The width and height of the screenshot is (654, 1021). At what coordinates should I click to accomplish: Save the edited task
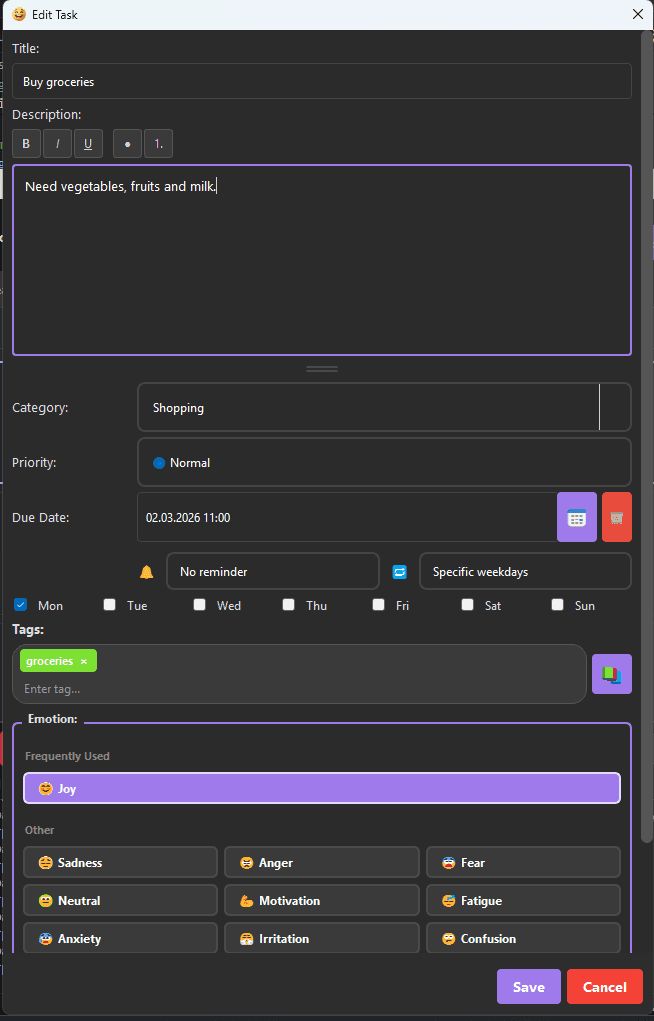[x=528, y=987]
